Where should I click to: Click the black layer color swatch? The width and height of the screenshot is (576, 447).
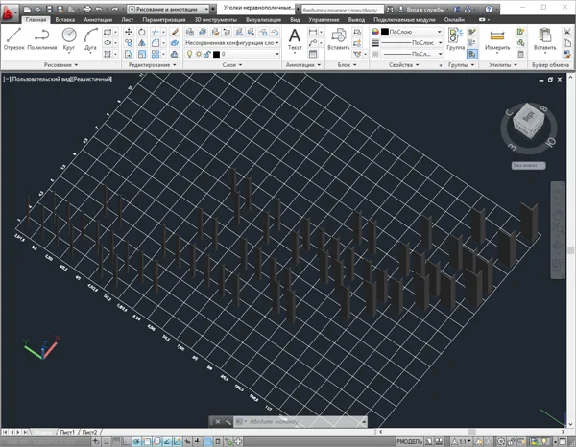pos(216,54)
